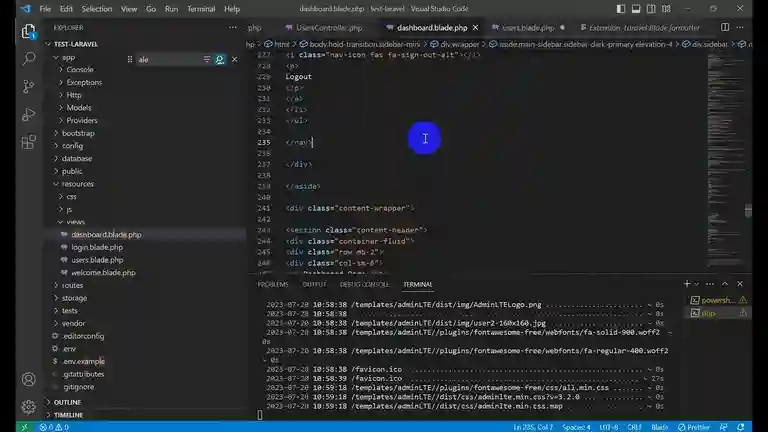Maximize the panel size chevron
The height and width of the screenshot is (432, 768).
click(725, 284)
